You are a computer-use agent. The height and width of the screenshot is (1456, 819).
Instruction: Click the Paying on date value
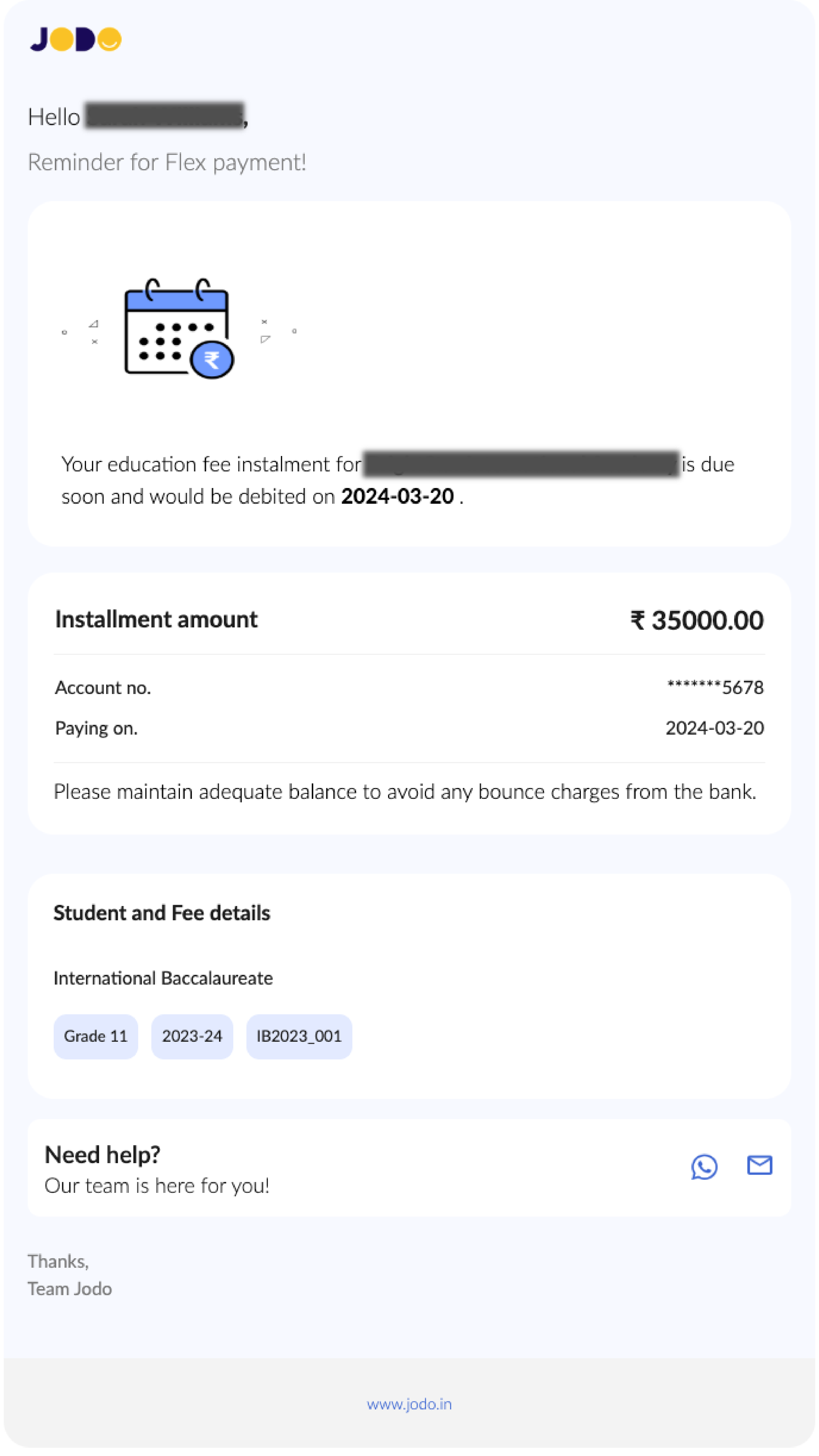click(x=714, y=728)
